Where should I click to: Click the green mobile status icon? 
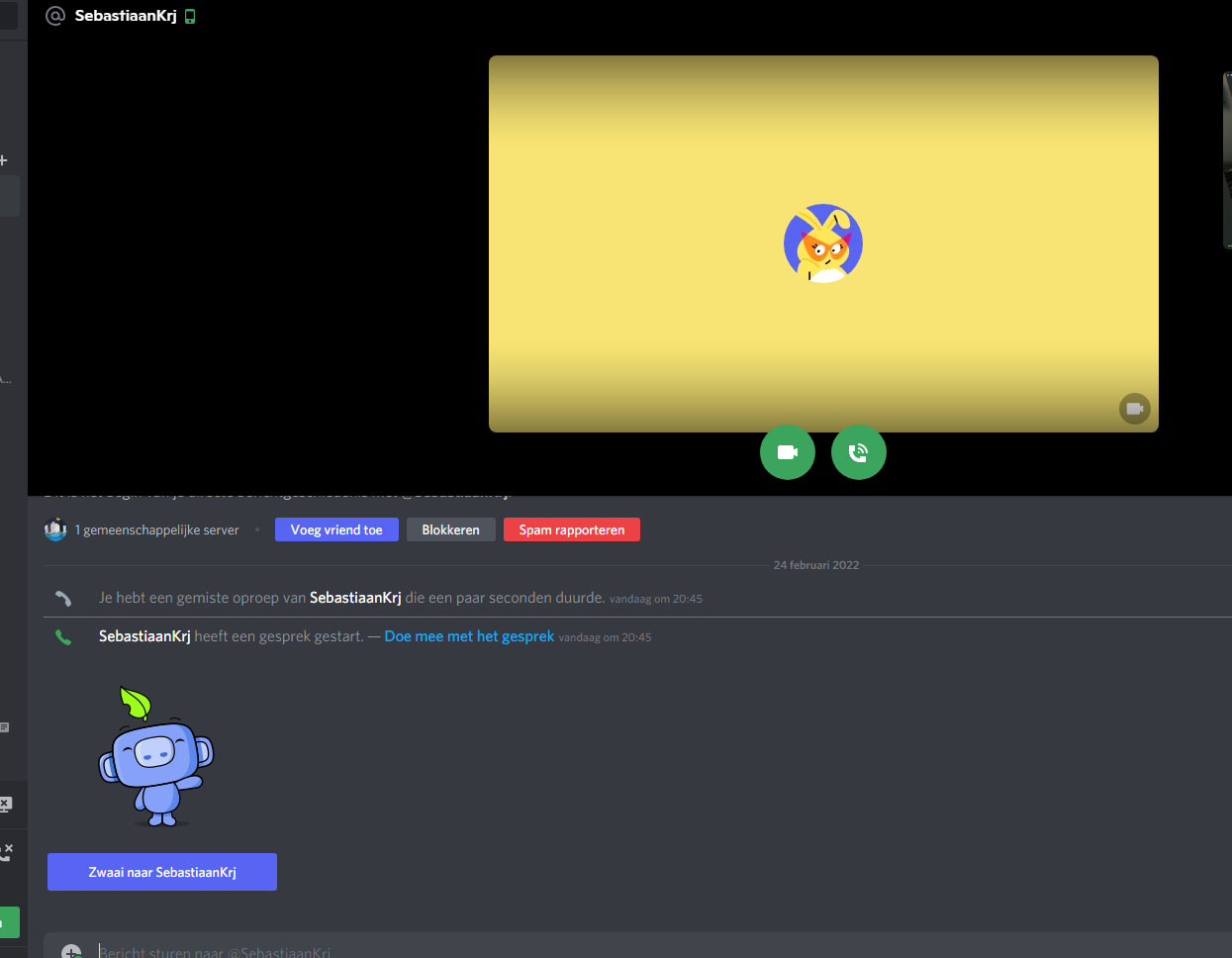click(190, 17)
